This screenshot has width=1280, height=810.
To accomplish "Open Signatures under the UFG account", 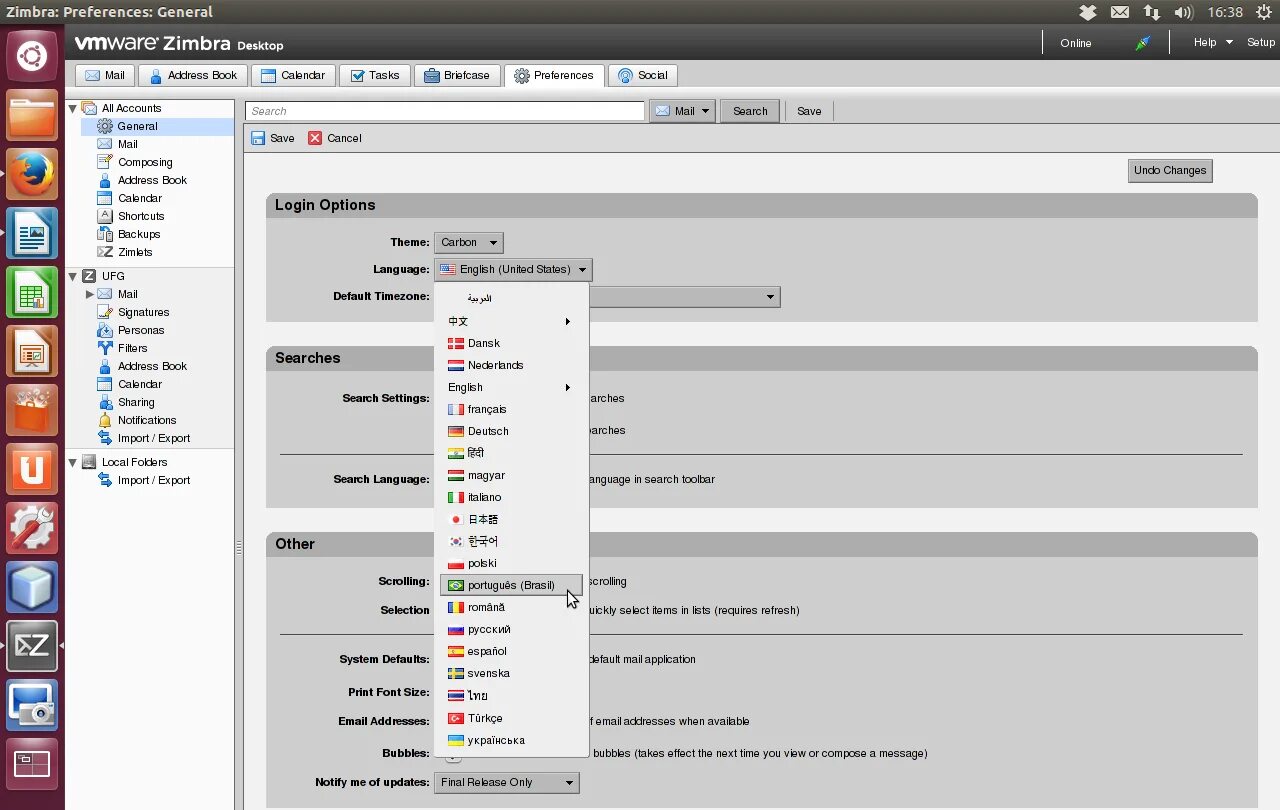I will (x=143, y=312).
